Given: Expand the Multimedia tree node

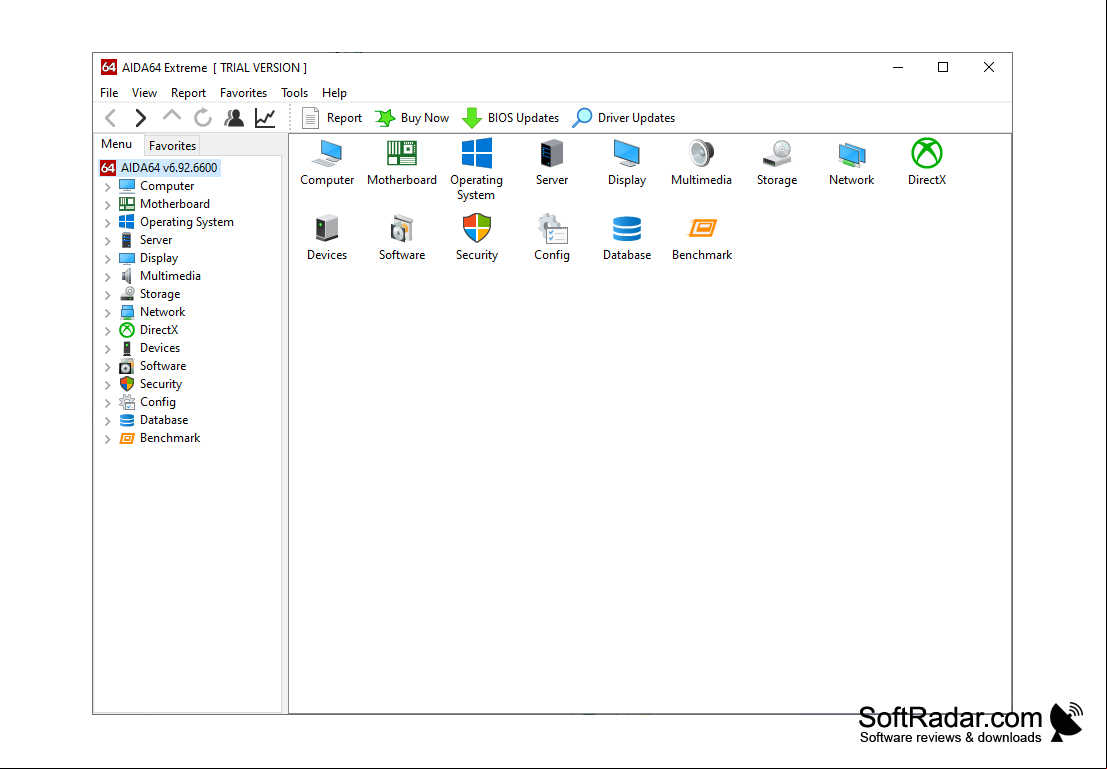Looking at the screenshot, I should coord(107,277).
